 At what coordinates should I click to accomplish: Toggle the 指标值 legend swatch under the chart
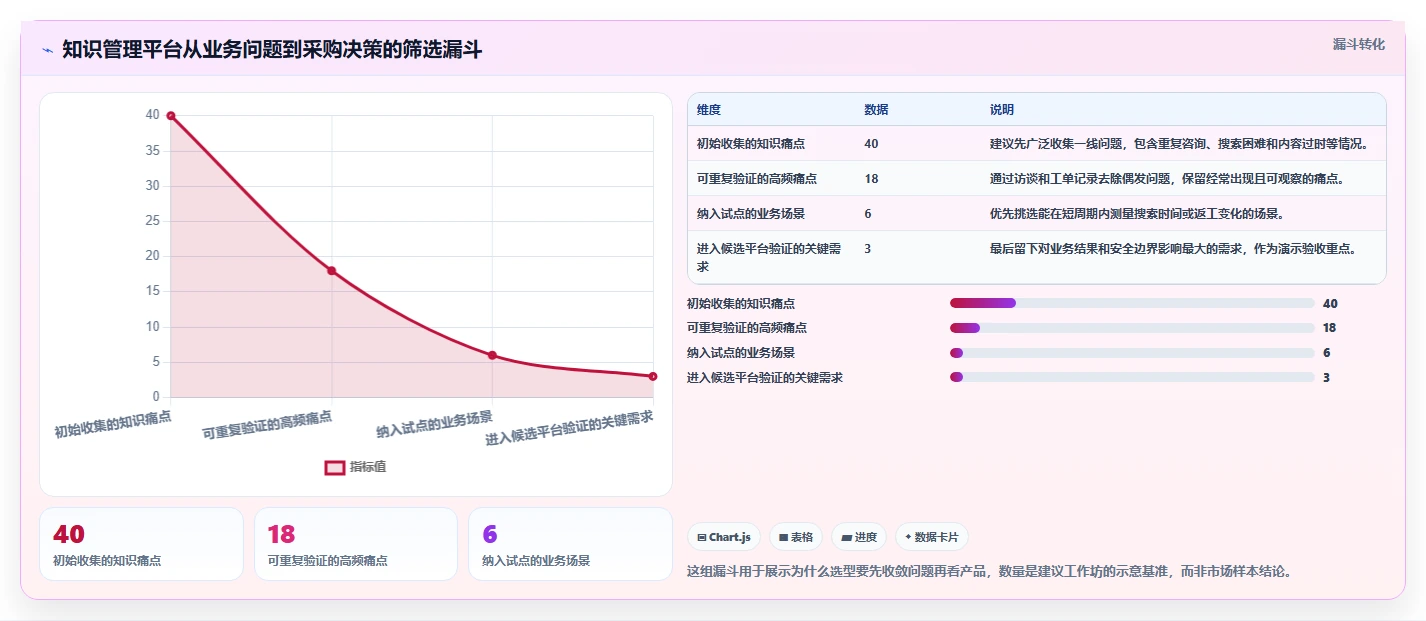pos(335,467)
